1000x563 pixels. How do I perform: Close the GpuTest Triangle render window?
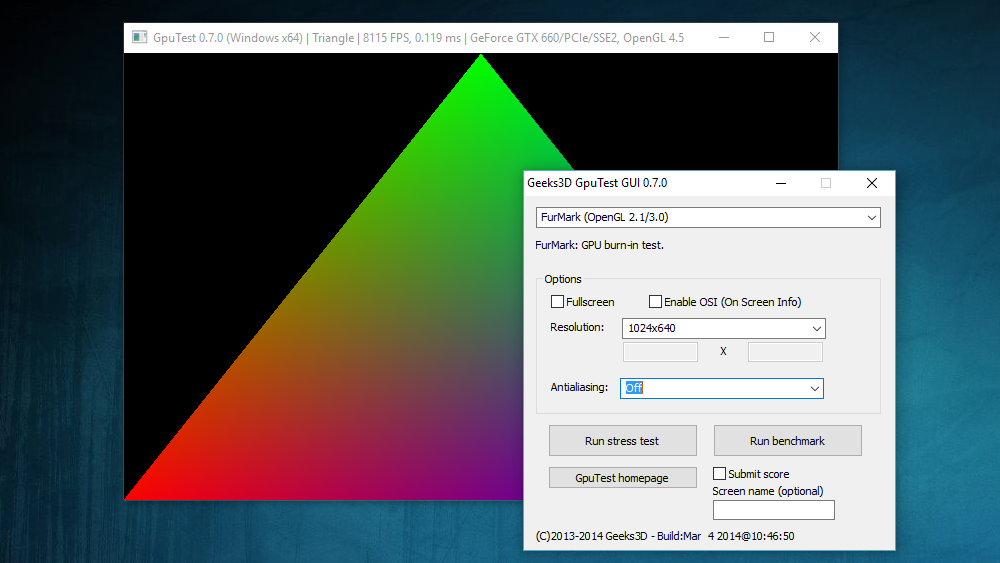tap(815, 38)
